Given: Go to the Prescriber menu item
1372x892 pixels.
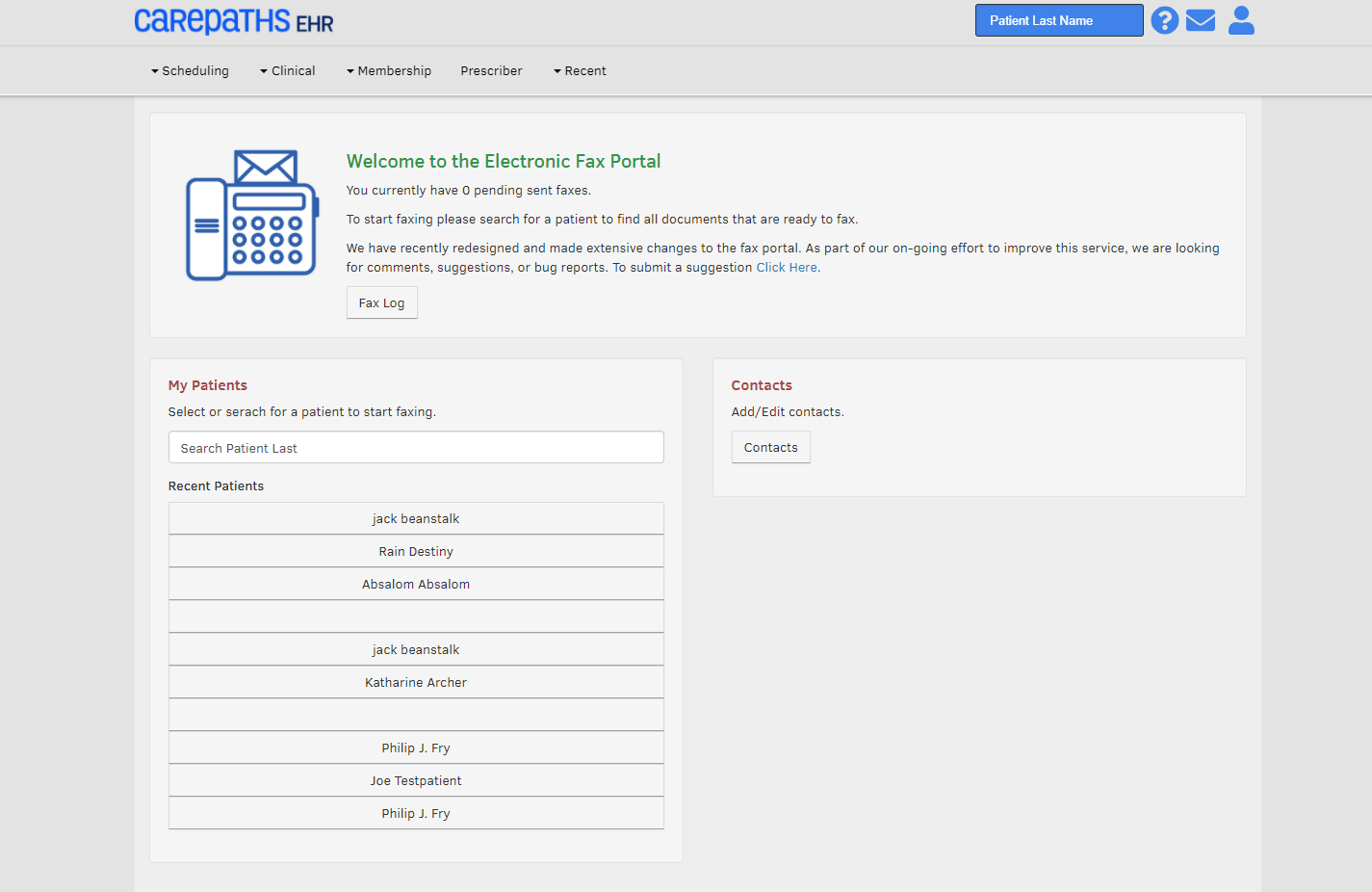Looking at the screenshot, I should tap(491, 71).
